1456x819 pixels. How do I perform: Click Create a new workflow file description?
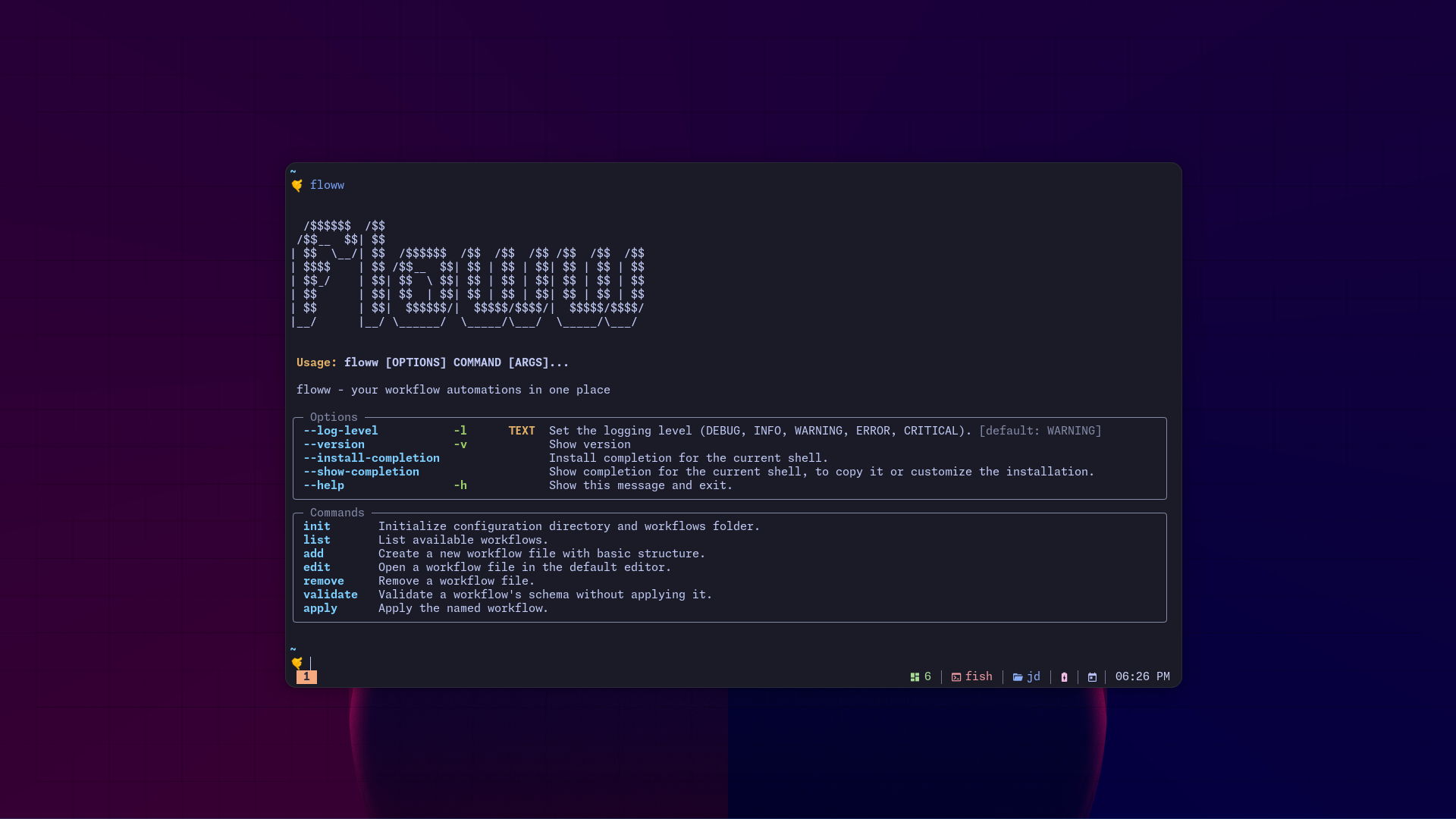click(x=542, y=554)
